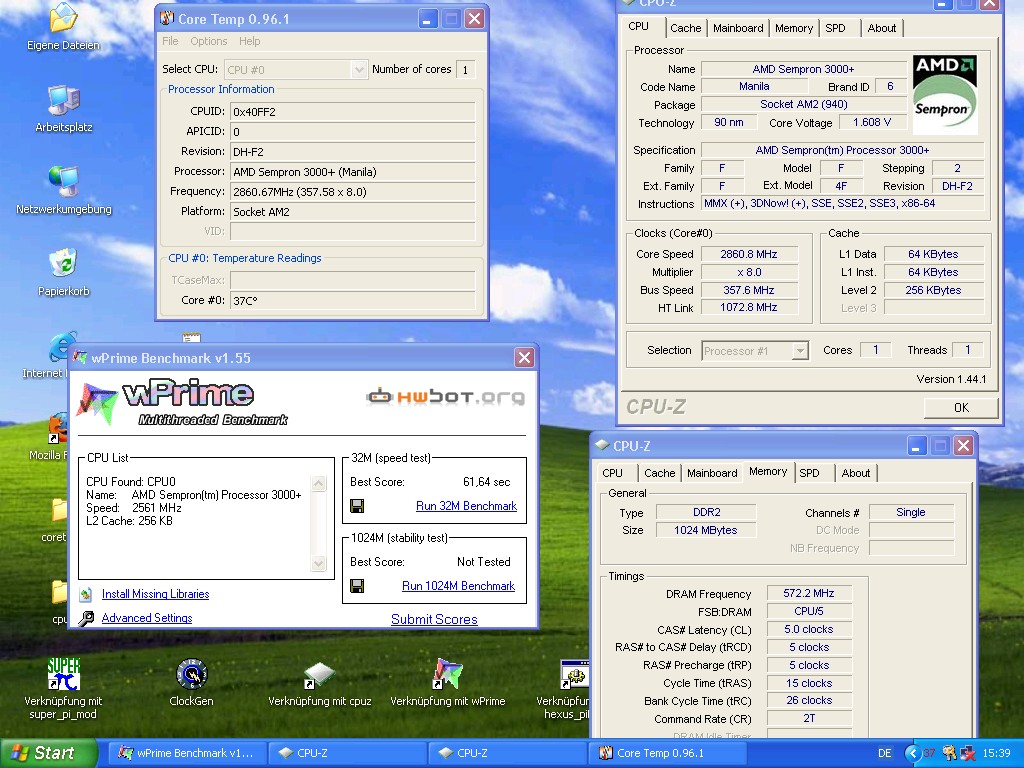Switch to Mainboard tab in lower CPU-Z window
Screen dimensions: 1024x768
(712, 473)
